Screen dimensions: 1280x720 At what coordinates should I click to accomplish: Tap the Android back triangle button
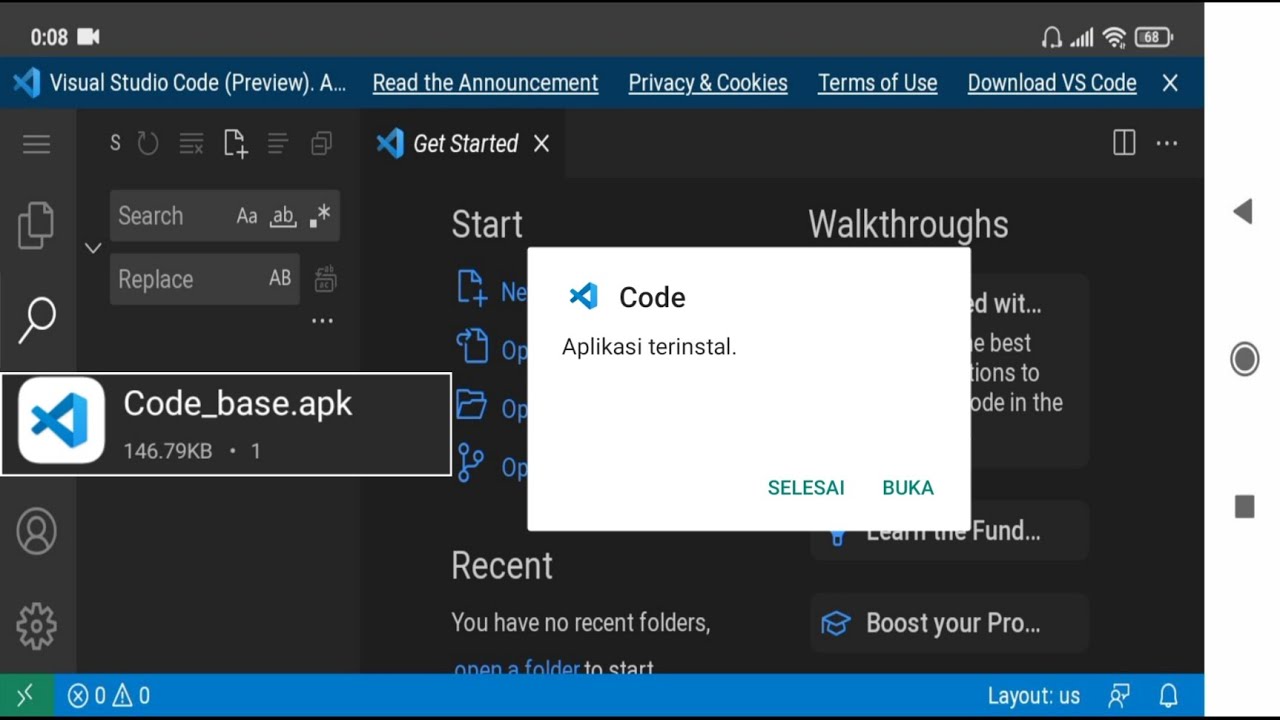click(x=1243, y=211)
